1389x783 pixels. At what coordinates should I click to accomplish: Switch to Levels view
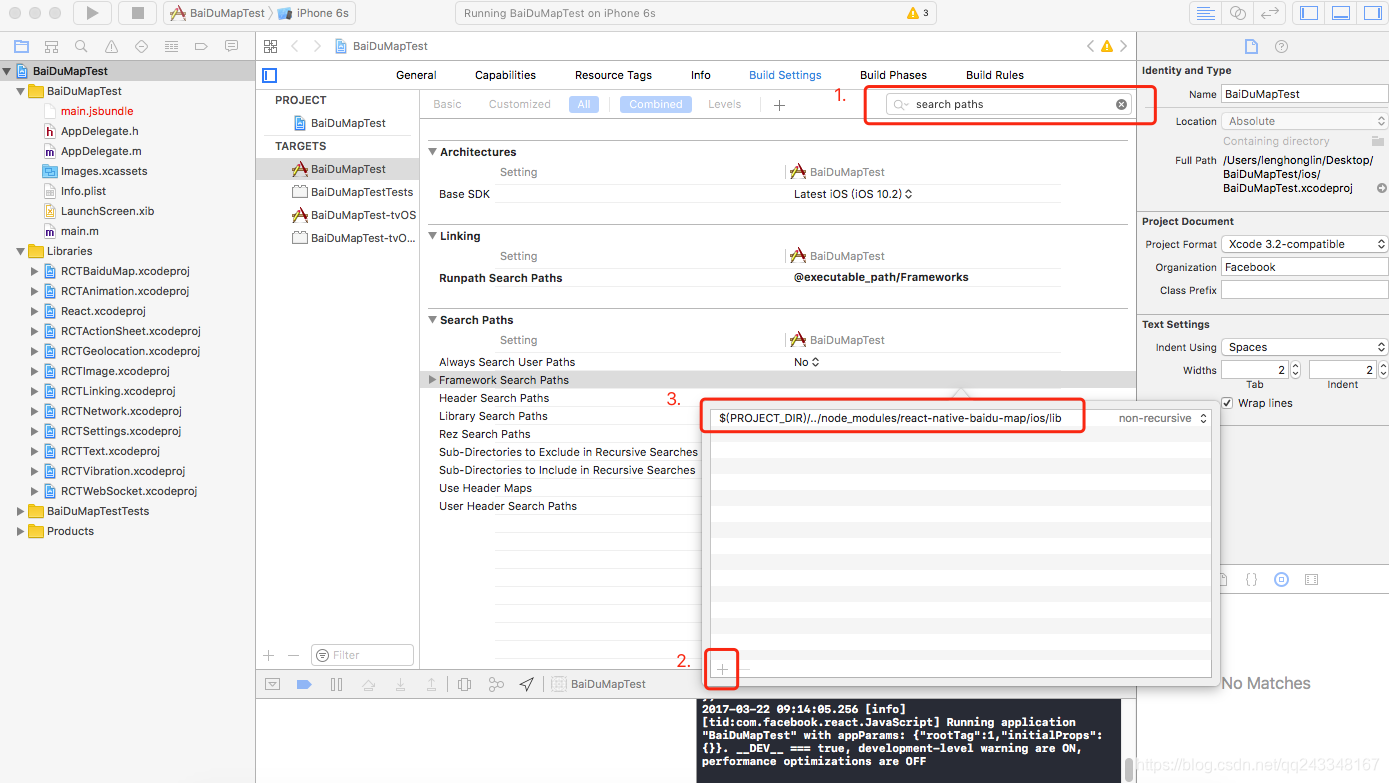(x=724, y=104)
